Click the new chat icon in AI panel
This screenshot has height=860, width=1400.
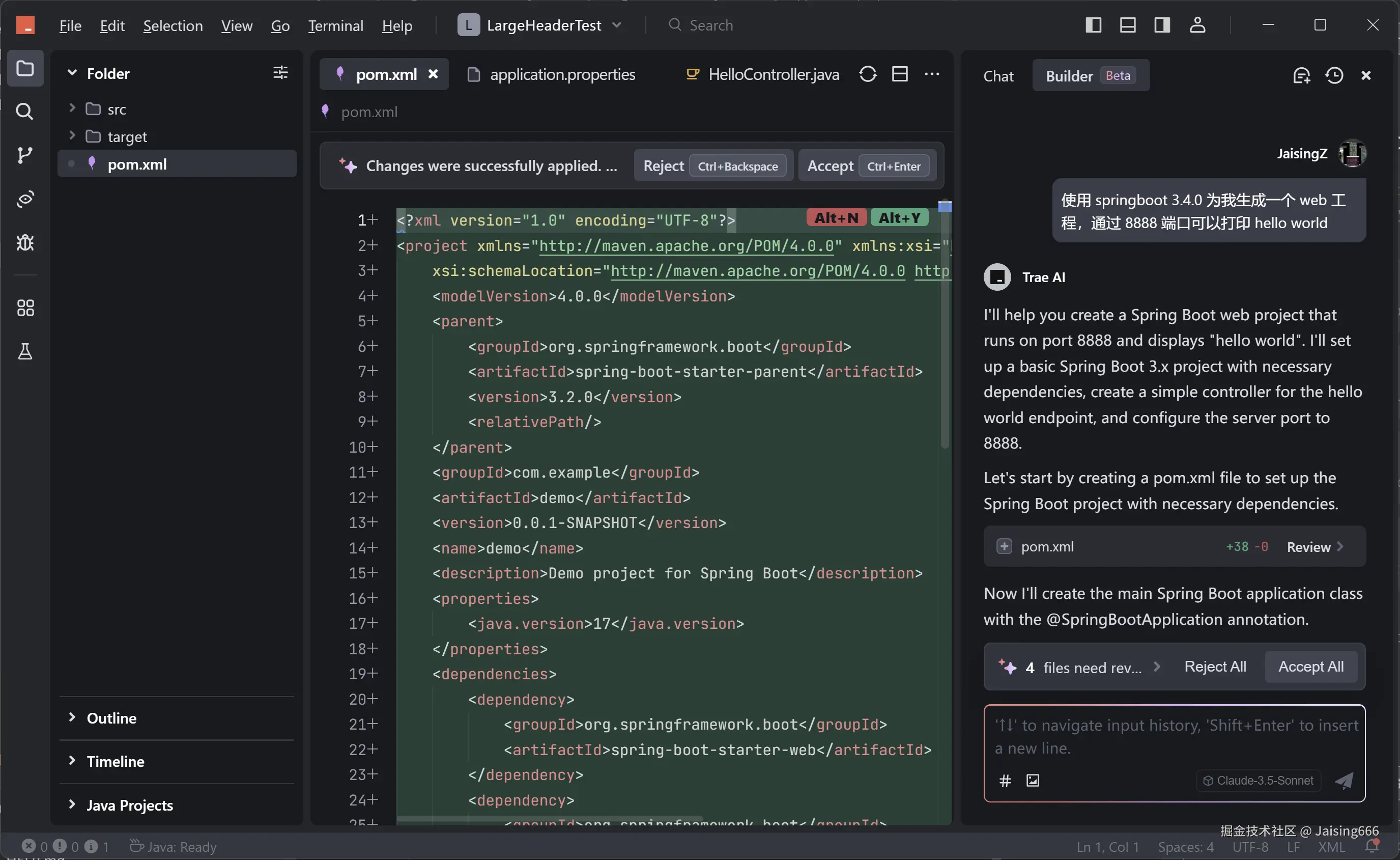click(1301, 76)
